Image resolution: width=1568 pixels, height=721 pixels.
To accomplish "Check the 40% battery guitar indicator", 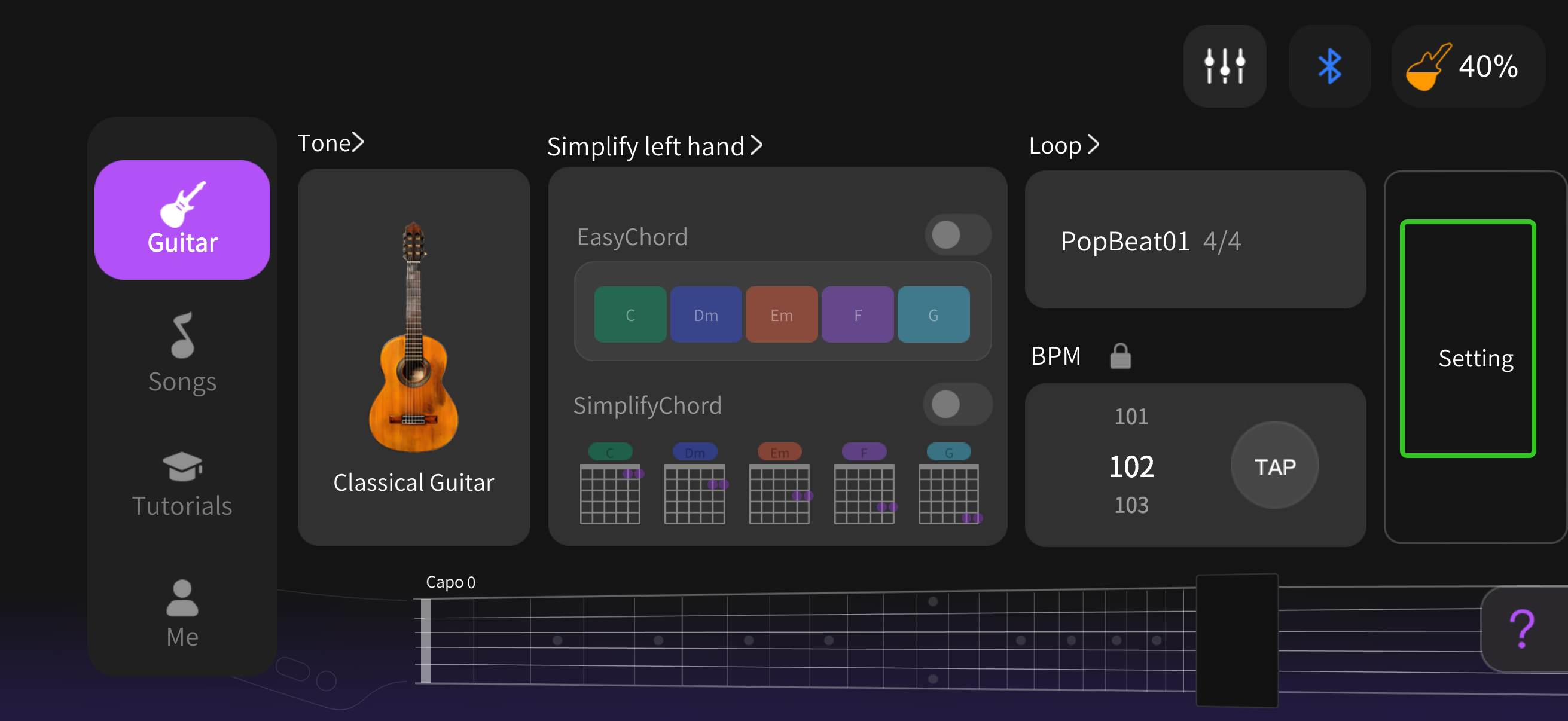I will (x=1468, y=67).
